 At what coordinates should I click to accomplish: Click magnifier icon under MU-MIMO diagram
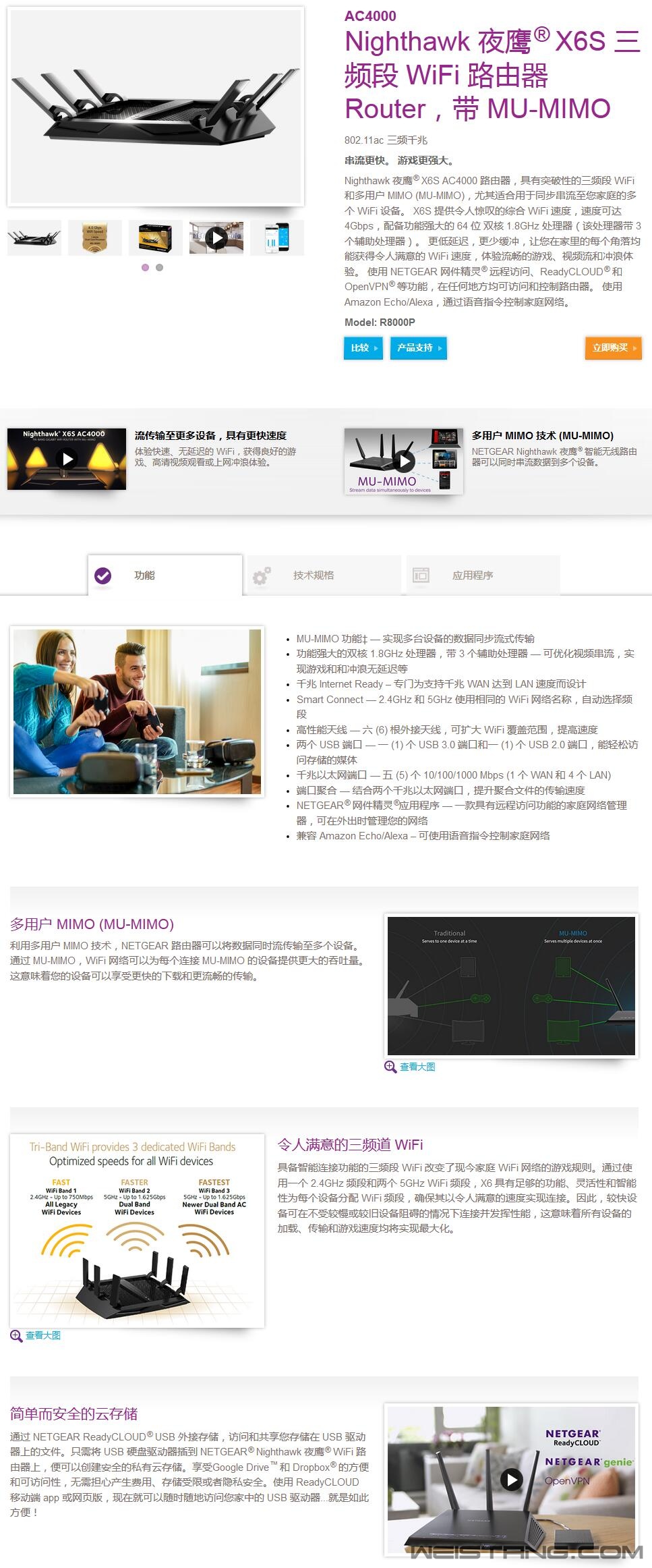(390, 1067)
